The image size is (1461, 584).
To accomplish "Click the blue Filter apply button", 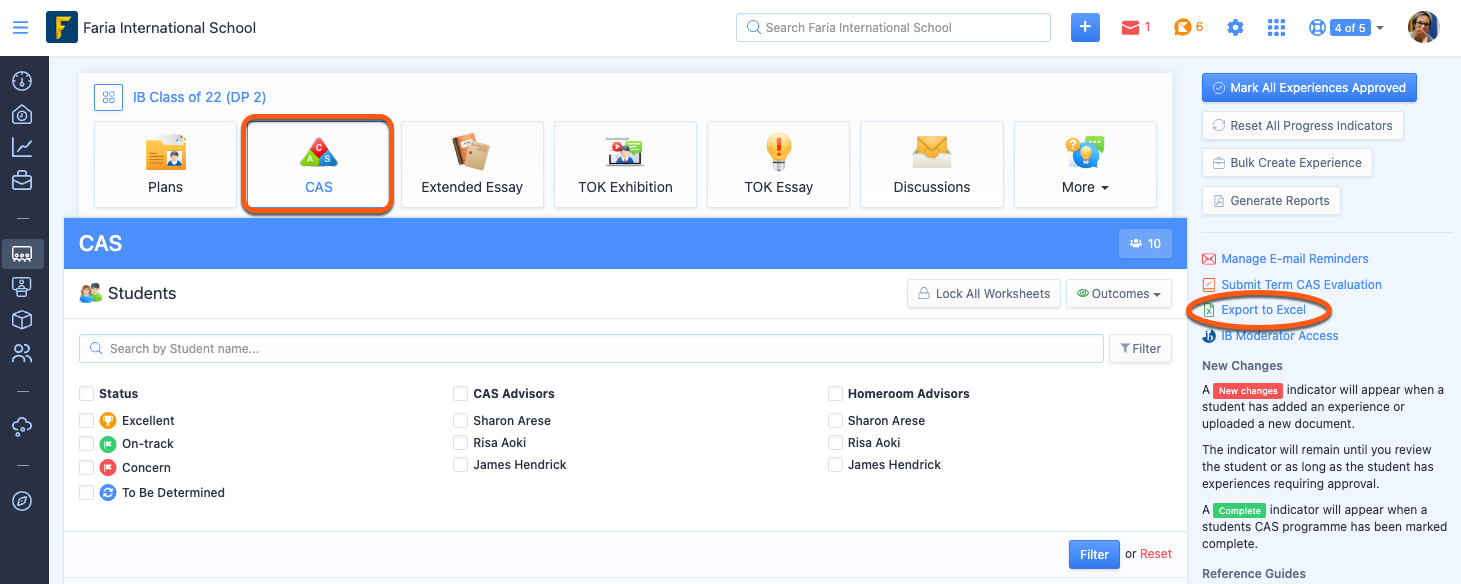I will tap(1094, 555).
